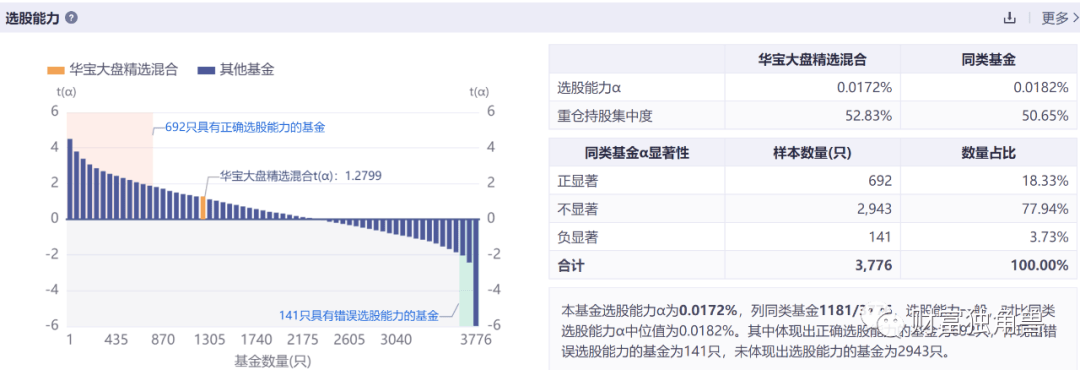The image size is (1080, 370).
Task: Click the download icon at top right
Action: coord(1010,19)
